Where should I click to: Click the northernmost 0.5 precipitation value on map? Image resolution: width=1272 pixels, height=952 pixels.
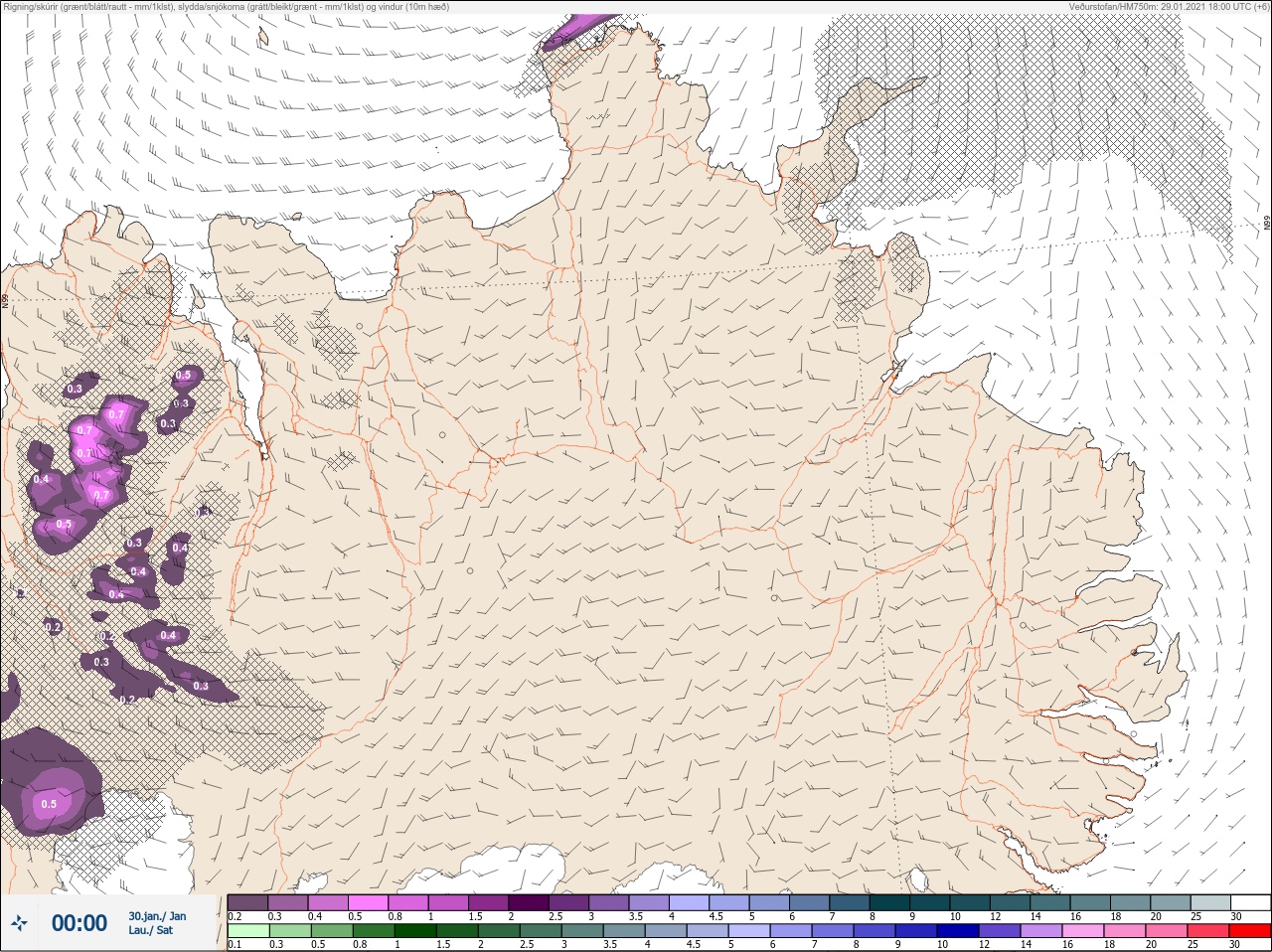click(183, 376)
